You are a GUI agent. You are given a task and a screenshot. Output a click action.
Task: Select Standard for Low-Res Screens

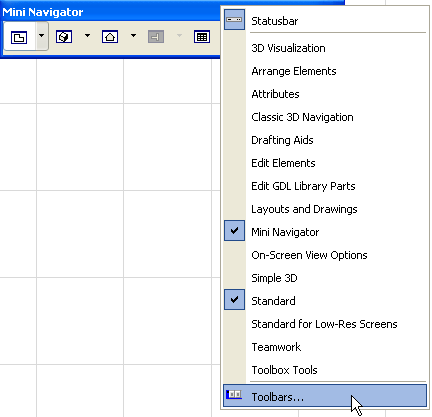pos(325,324)
